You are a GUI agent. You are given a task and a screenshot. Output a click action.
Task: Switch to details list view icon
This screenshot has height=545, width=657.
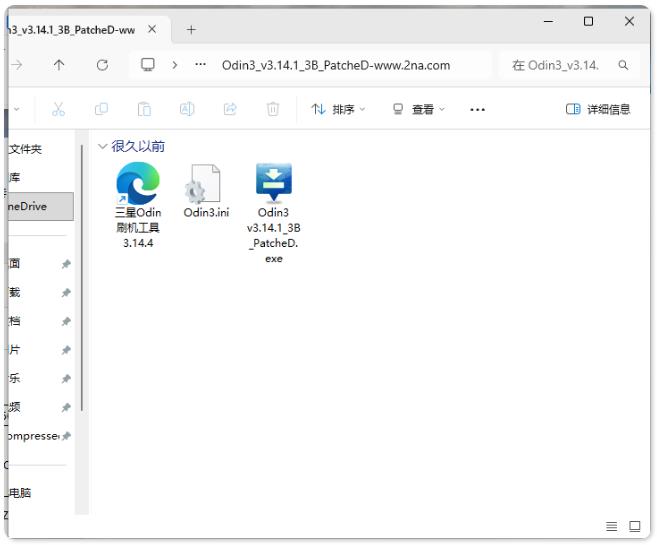[611, 527]
